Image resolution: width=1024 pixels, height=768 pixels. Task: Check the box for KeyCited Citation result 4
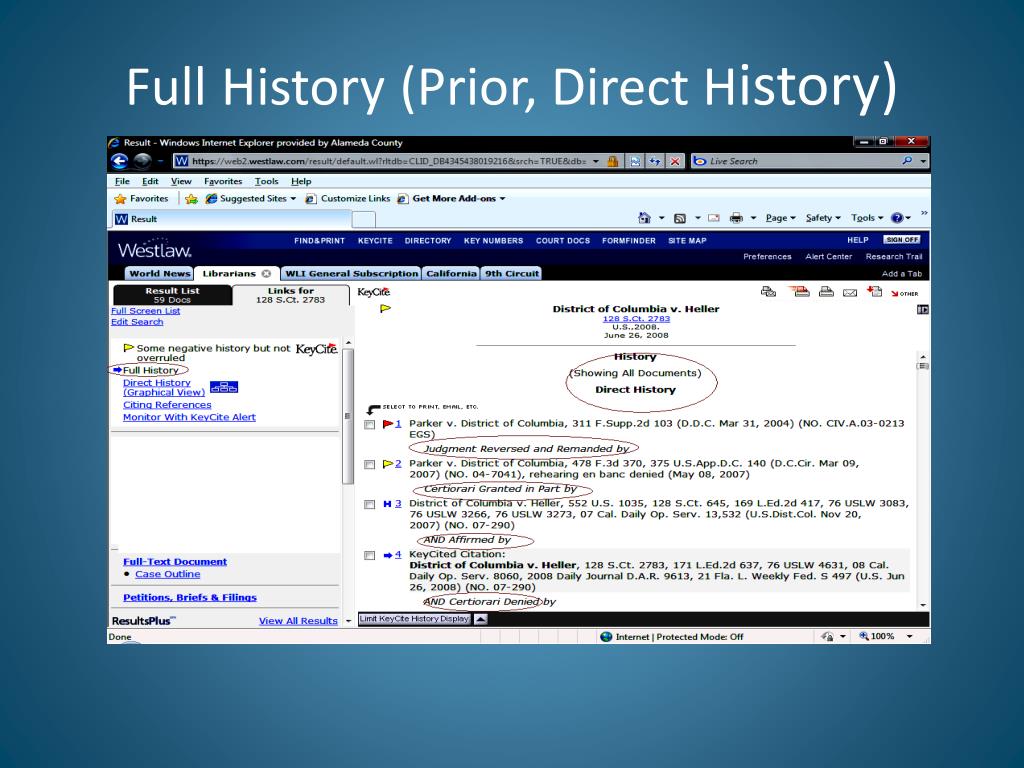click(370, 555)
